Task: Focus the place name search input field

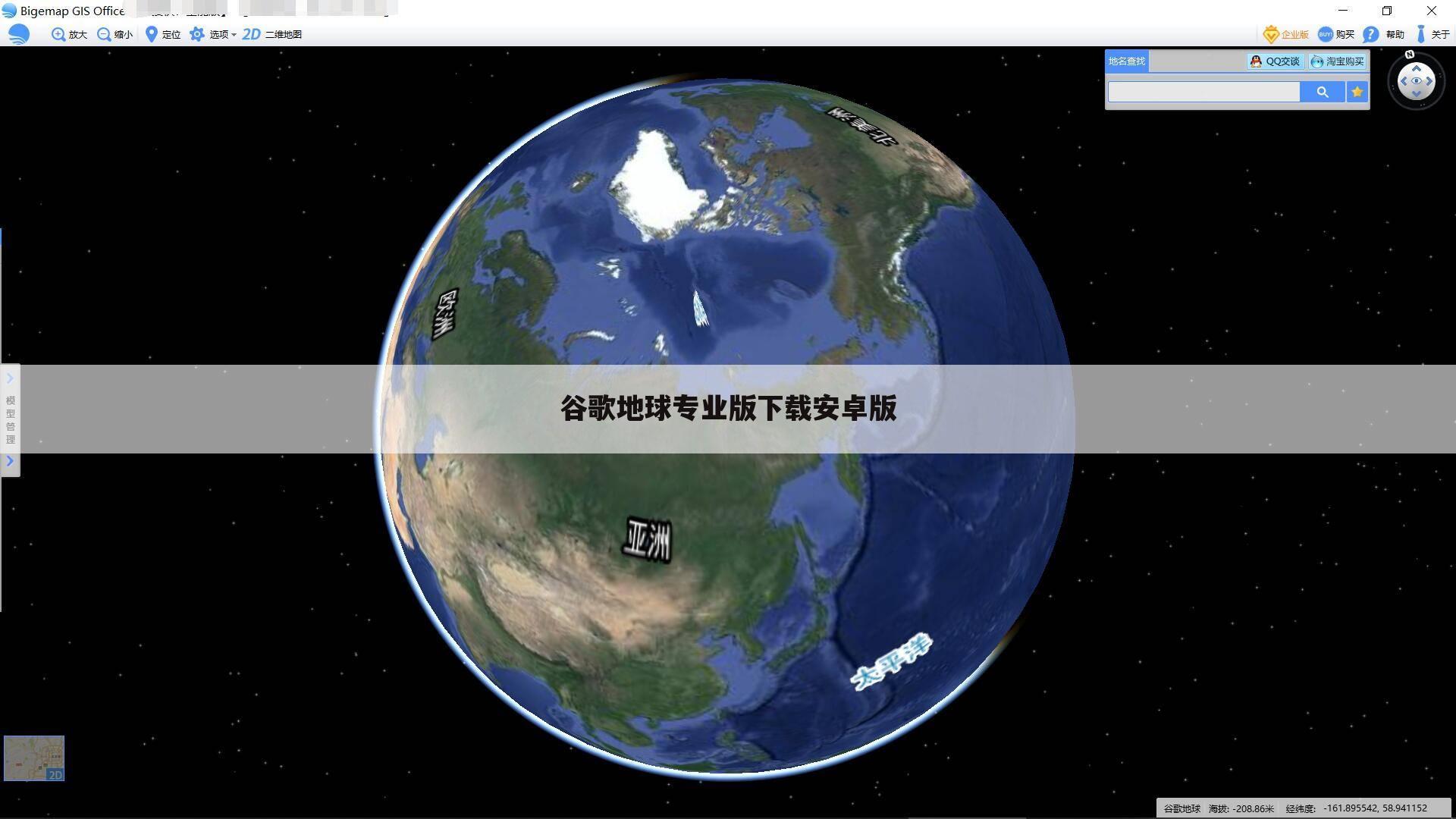Action: tap(1203, 92)
